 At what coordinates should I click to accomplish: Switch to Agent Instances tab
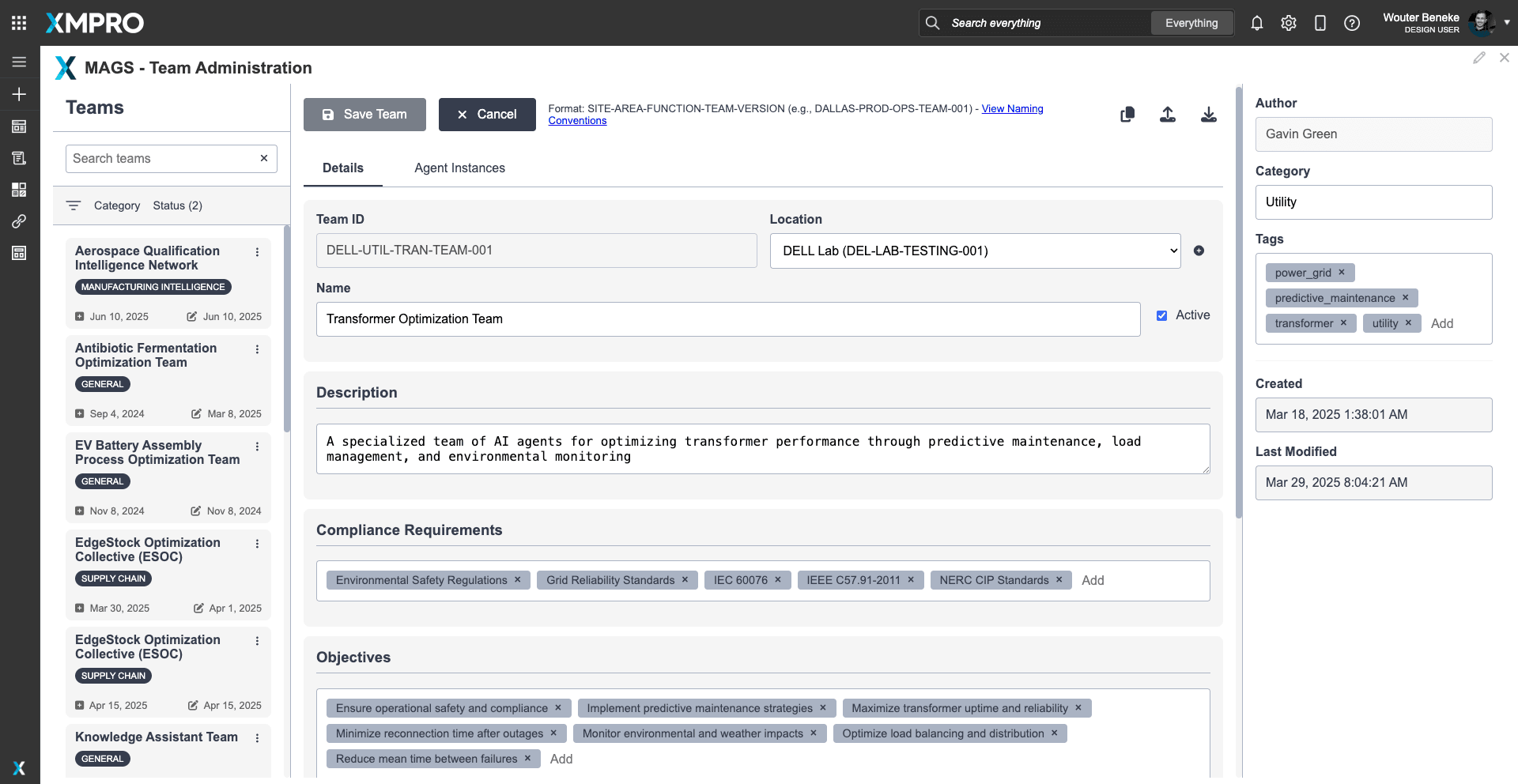click(x=459, y=168)
